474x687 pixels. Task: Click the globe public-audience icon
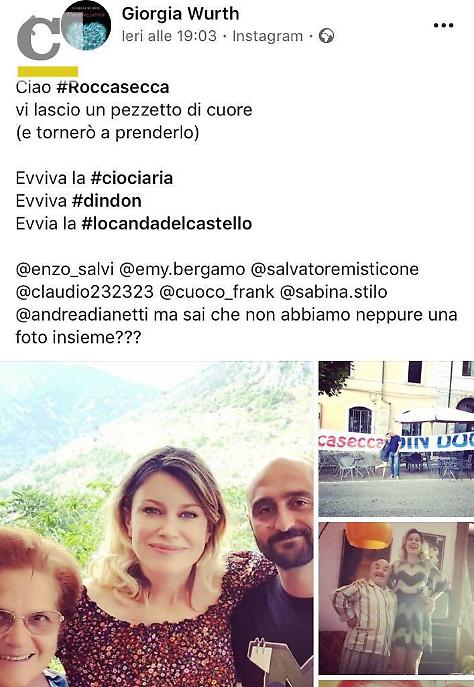(326, 36)
